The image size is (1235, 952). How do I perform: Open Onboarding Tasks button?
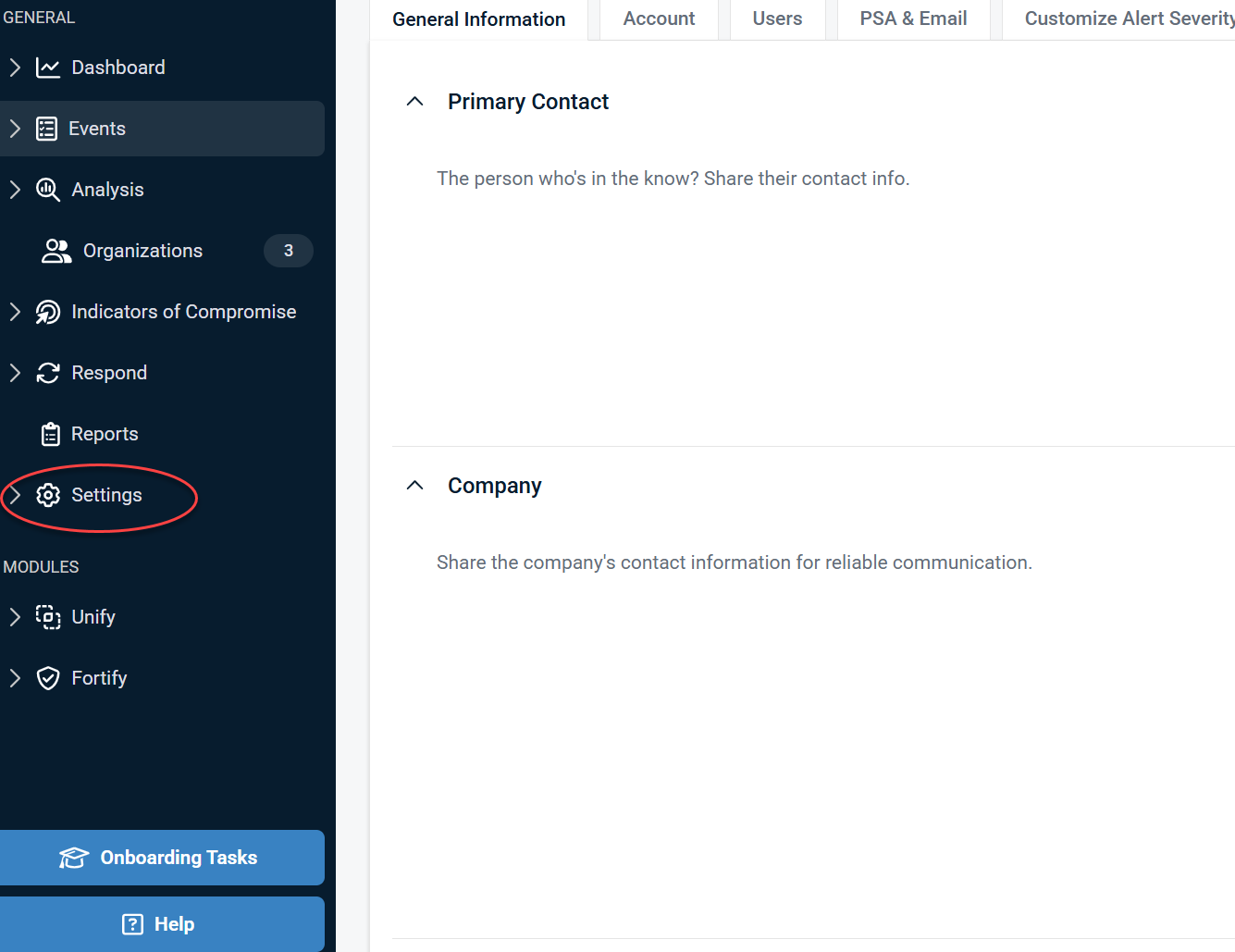(x=162, y=858)
